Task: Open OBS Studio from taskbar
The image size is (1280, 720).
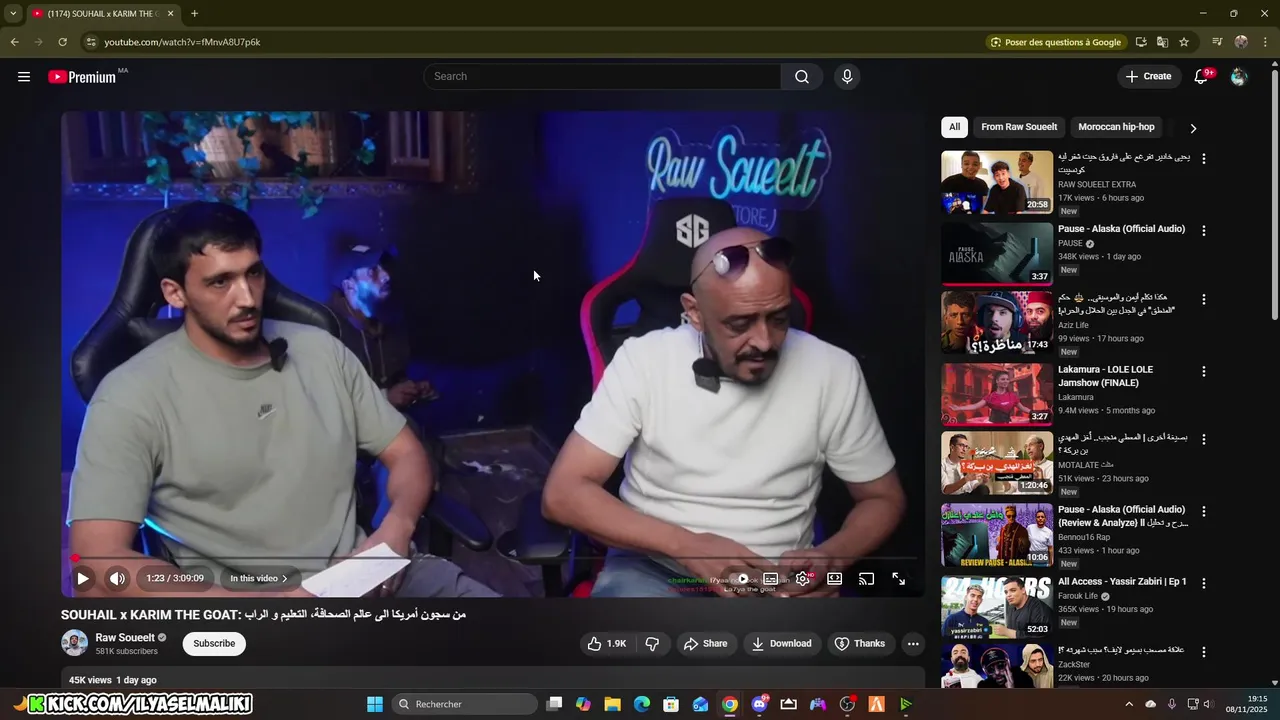Action: click(848, 705)
